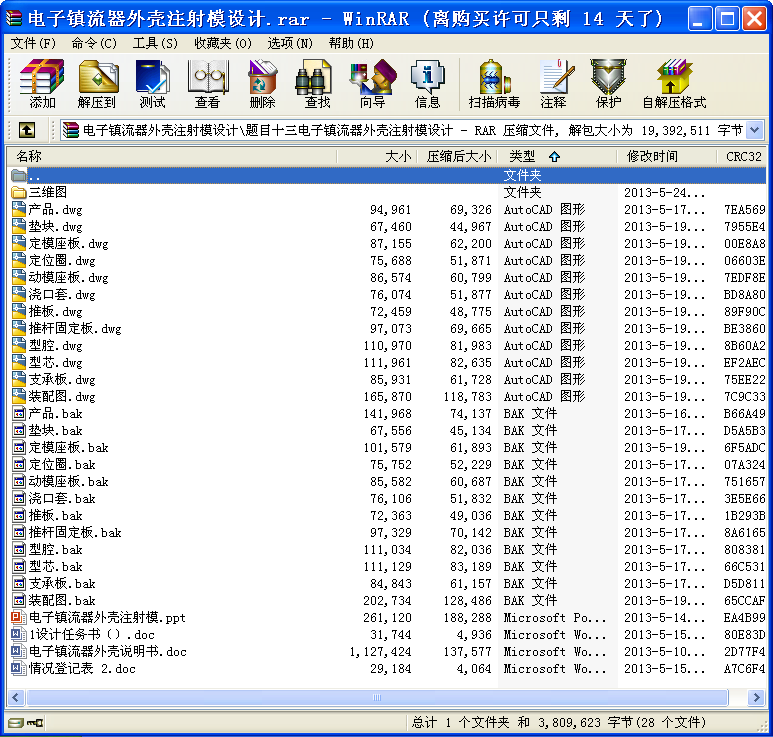Image resolution: width=773 pixels, height=737 pixels.
Task: Run the 测试 (Test) archive tool
Action: 152,84
